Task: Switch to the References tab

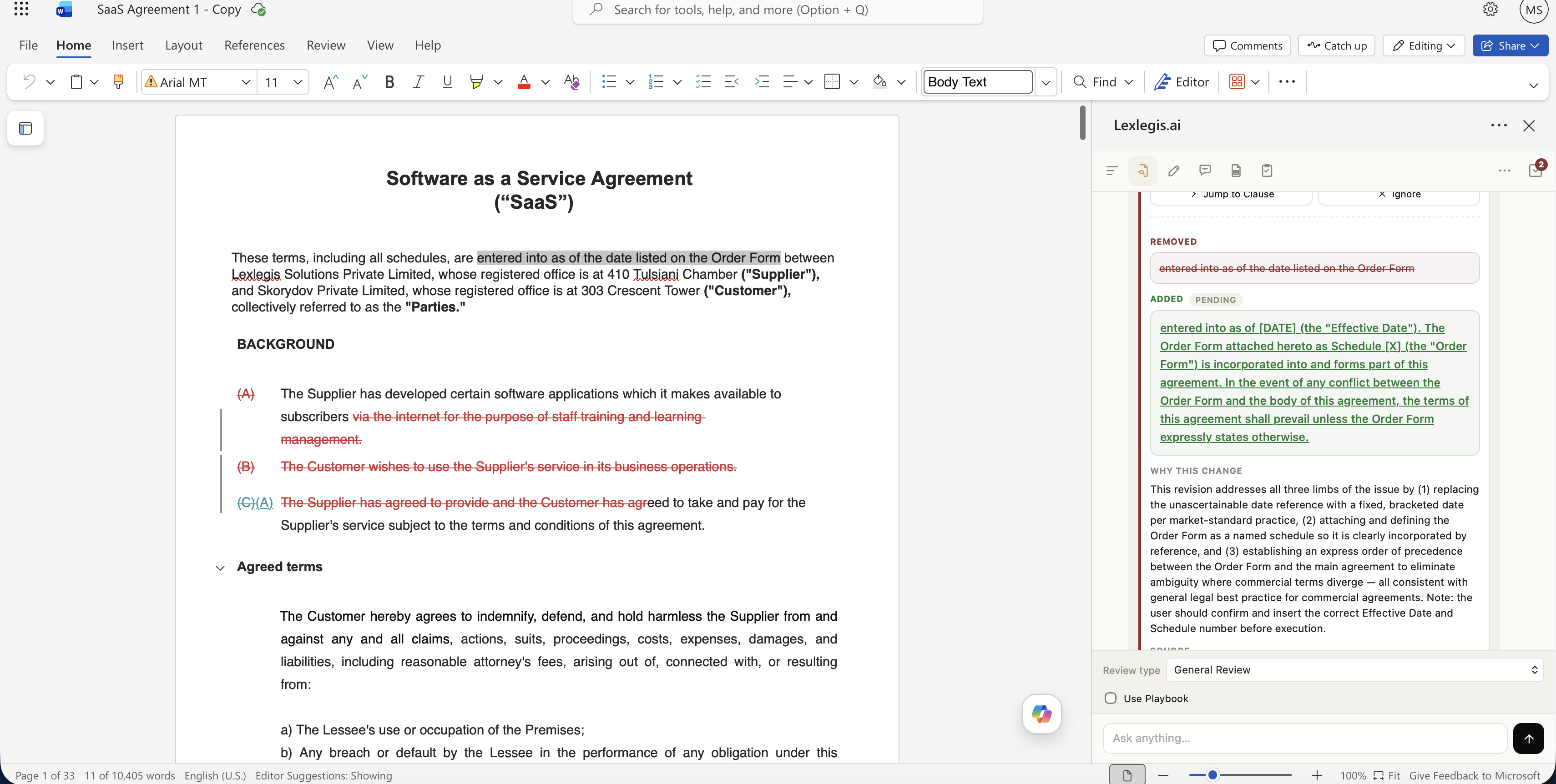Action: [x=254, y=45]
